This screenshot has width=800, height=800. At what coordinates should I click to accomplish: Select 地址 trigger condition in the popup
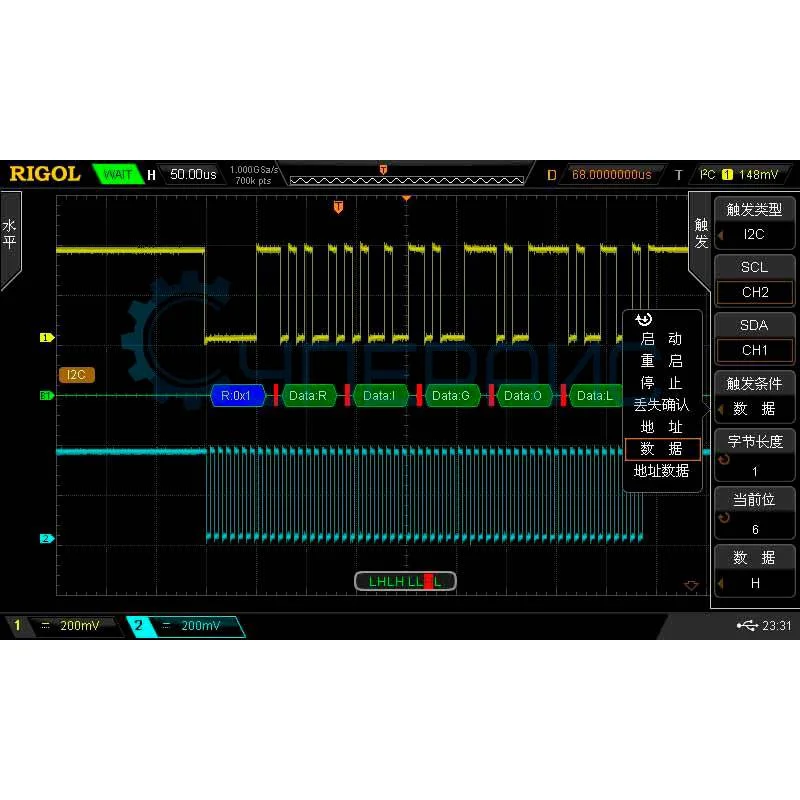pos(661,426)
